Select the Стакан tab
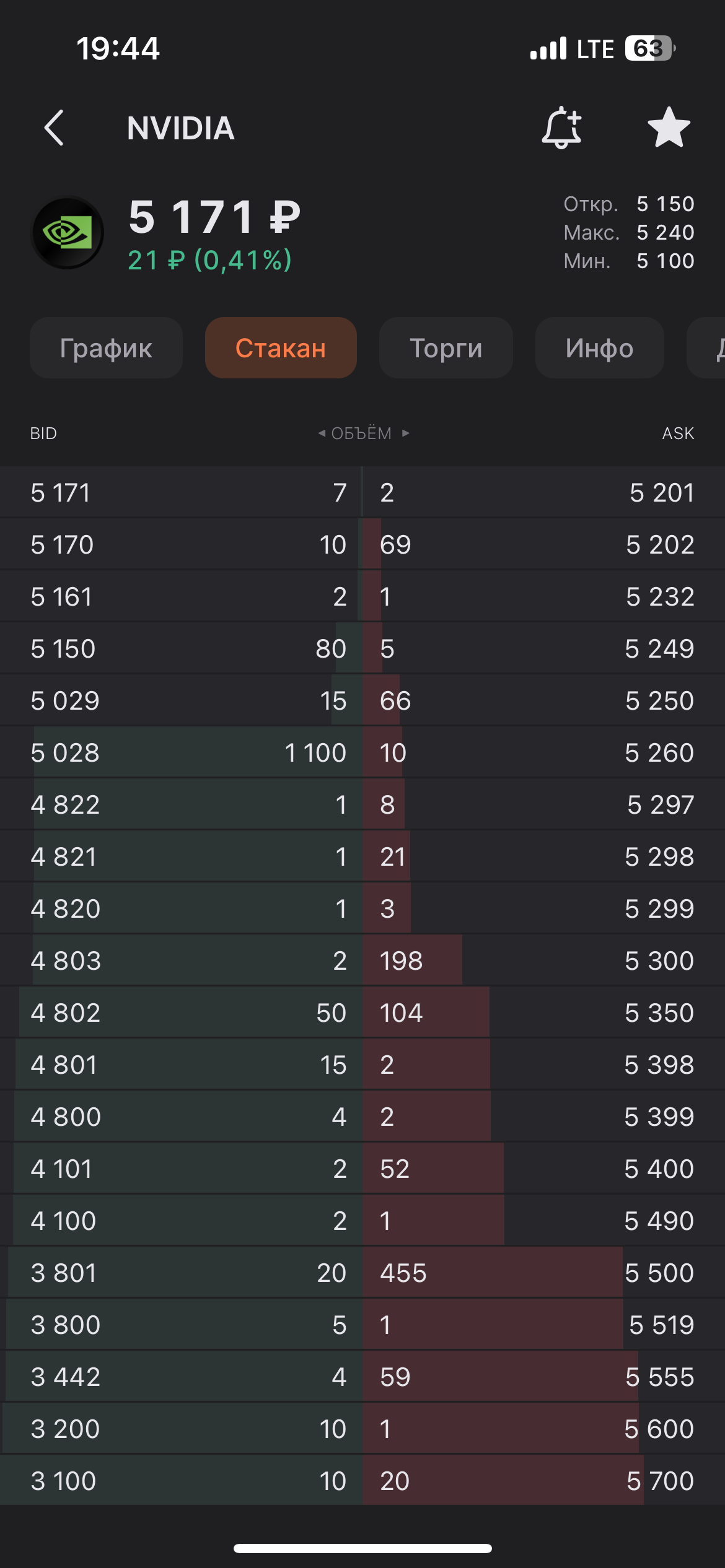 point(281,348)
